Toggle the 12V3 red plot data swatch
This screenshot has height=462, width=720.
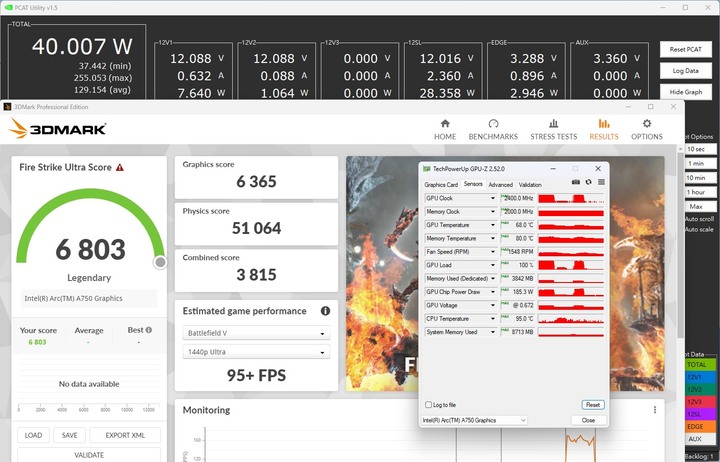(x=700, y=402)
